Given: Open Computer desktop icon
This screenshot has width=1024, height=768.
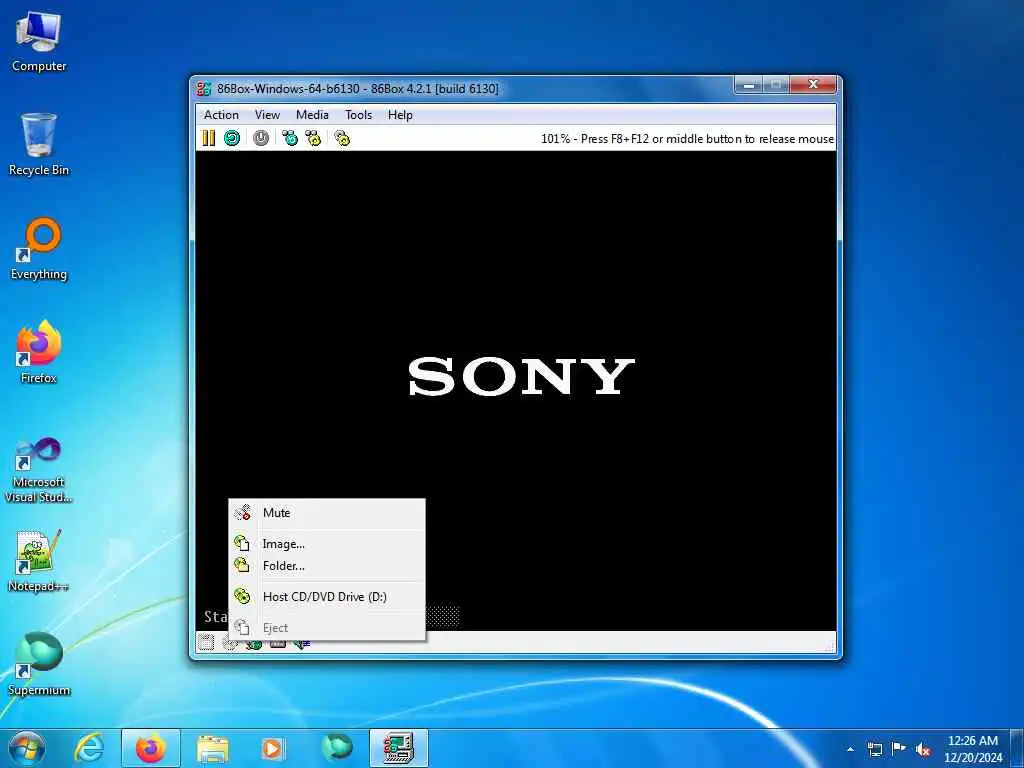Looking at the screenshot, I should 39,41.
